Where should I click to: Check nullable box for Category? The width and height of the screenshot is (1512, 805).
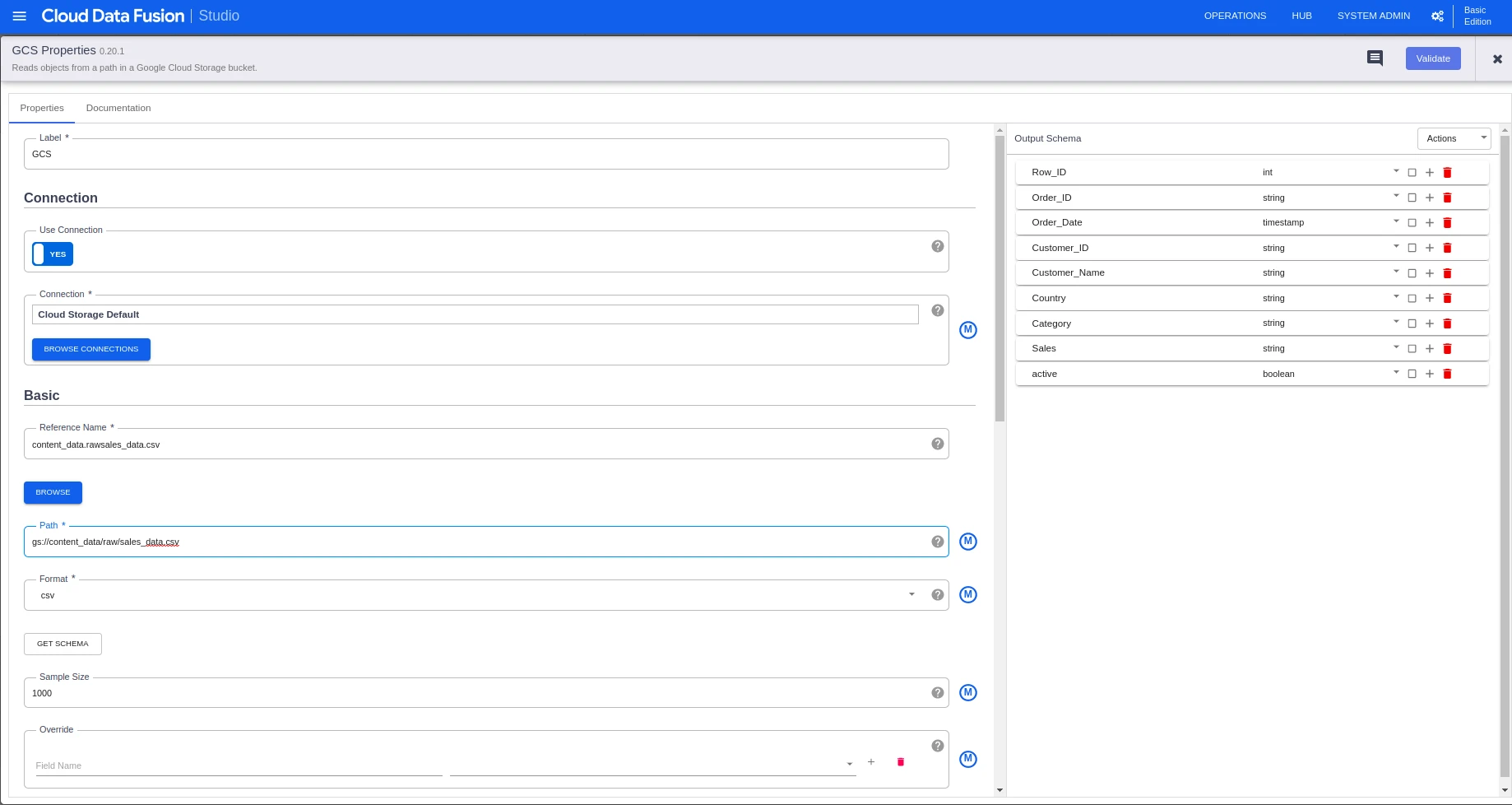click(x=1412, y=323)
